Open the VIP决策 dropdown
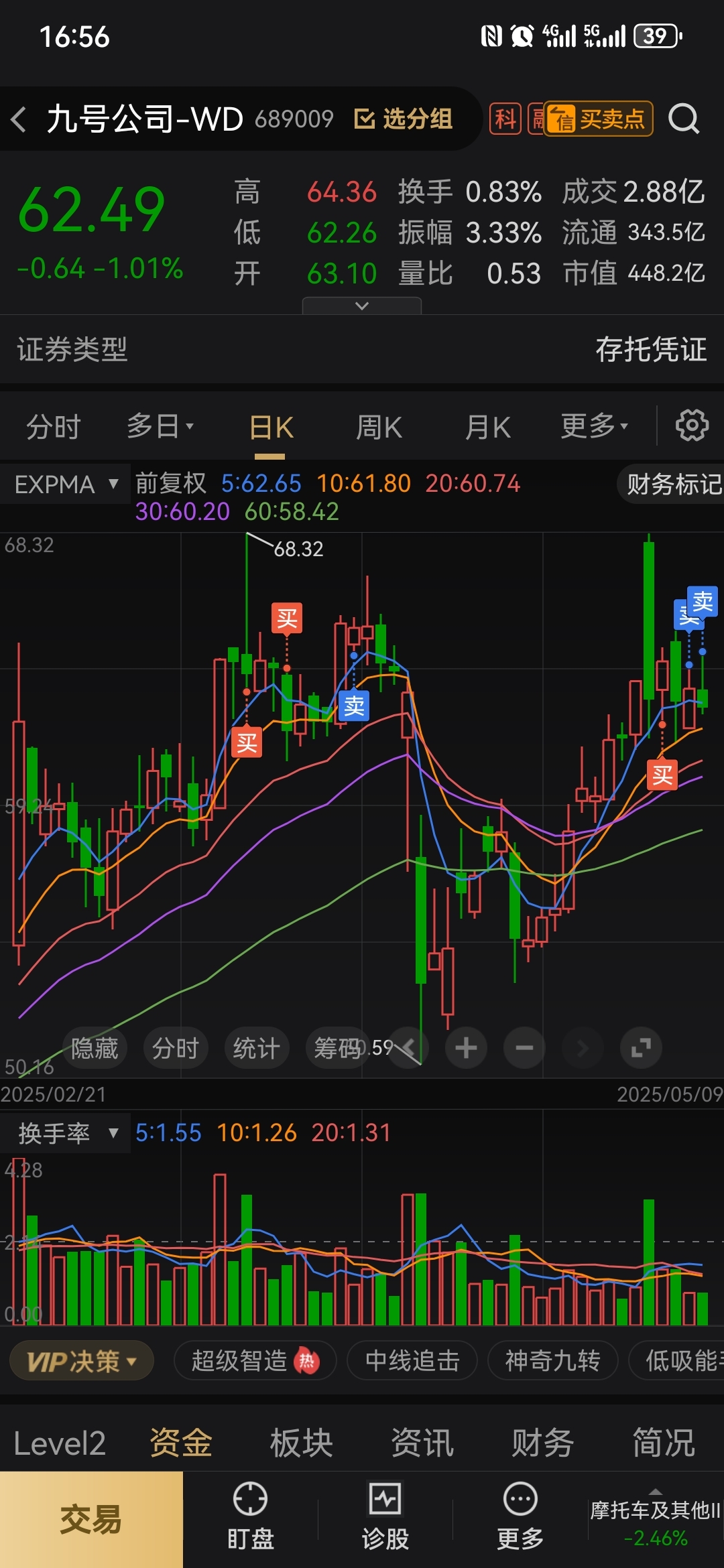The image size is (724, 1568). (82, 1361)
